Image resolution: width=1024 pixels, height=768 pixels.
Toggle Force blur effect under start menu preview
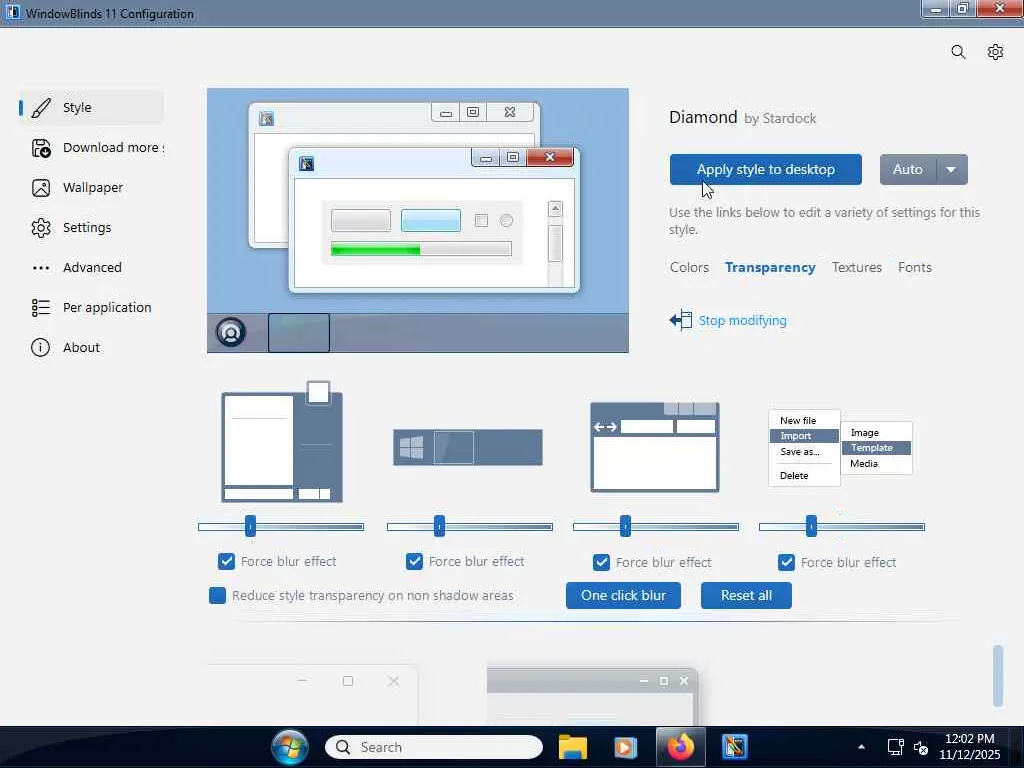click(227, 562)
